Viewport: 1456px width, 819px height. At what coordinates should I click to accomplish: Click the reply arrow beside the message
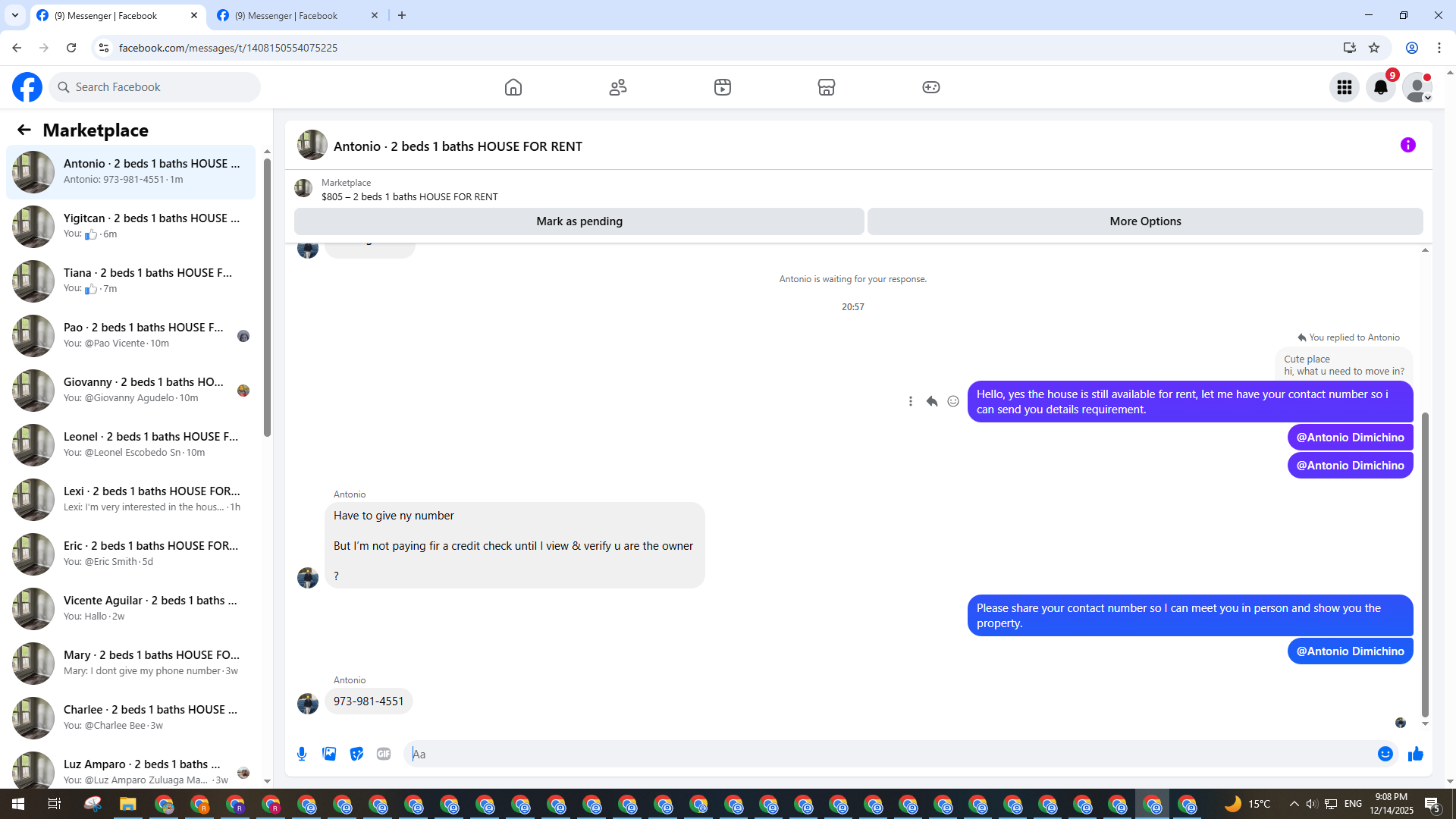[932, 401]
